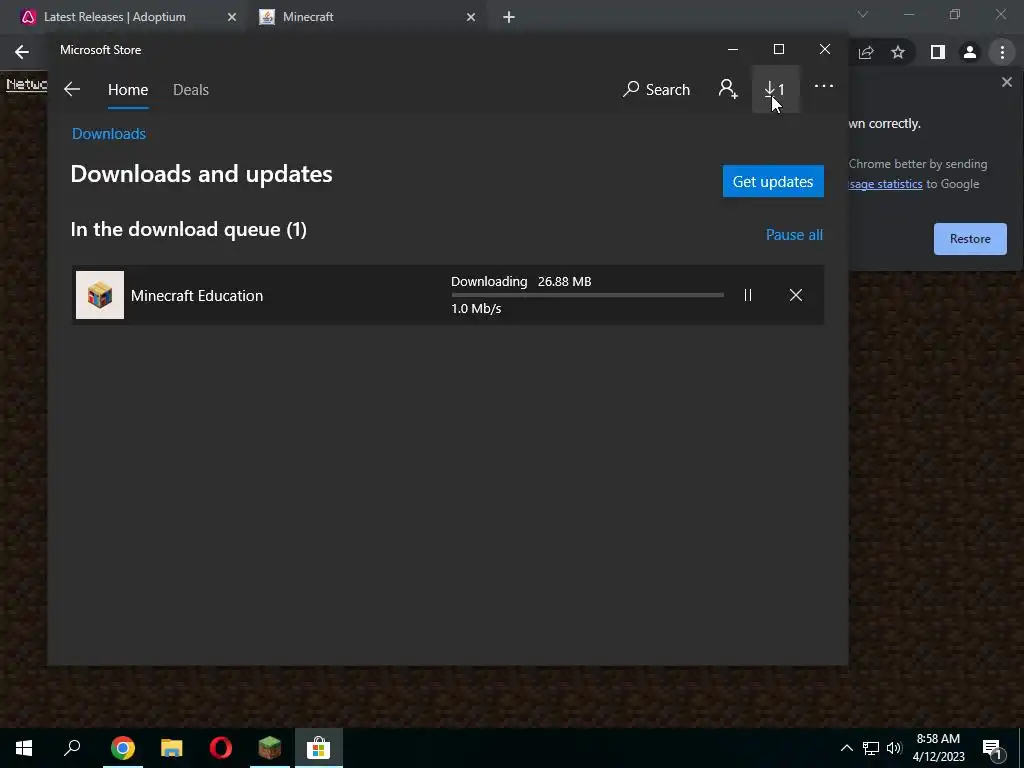This screenshot has width=1024, height=768.
Task: Open taskbar search
Action: click(72, 748)
